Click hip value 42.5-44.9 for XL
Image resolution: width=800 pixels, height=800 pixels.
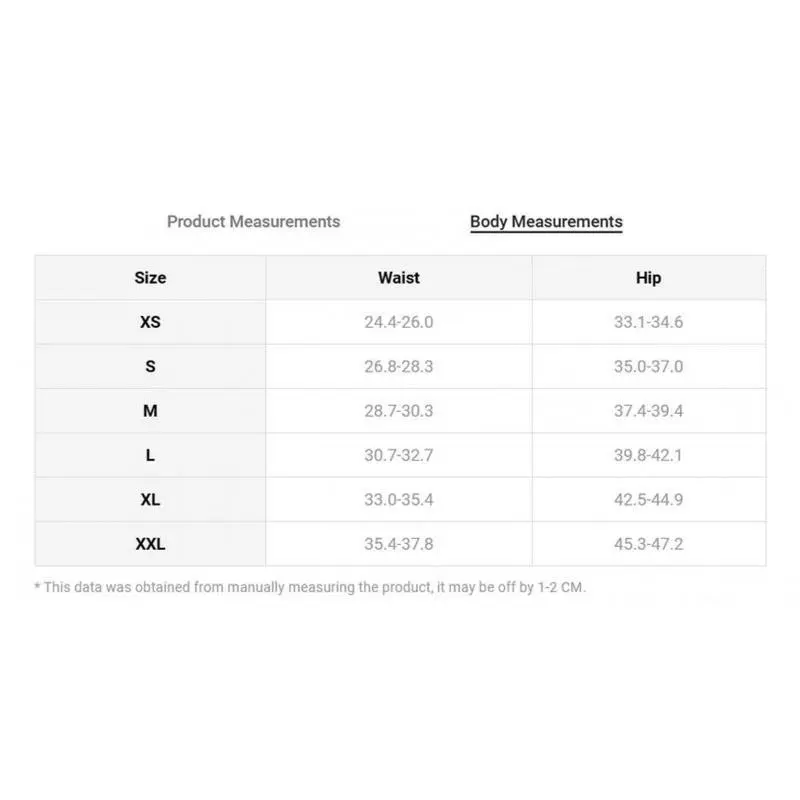pos(648,500)
